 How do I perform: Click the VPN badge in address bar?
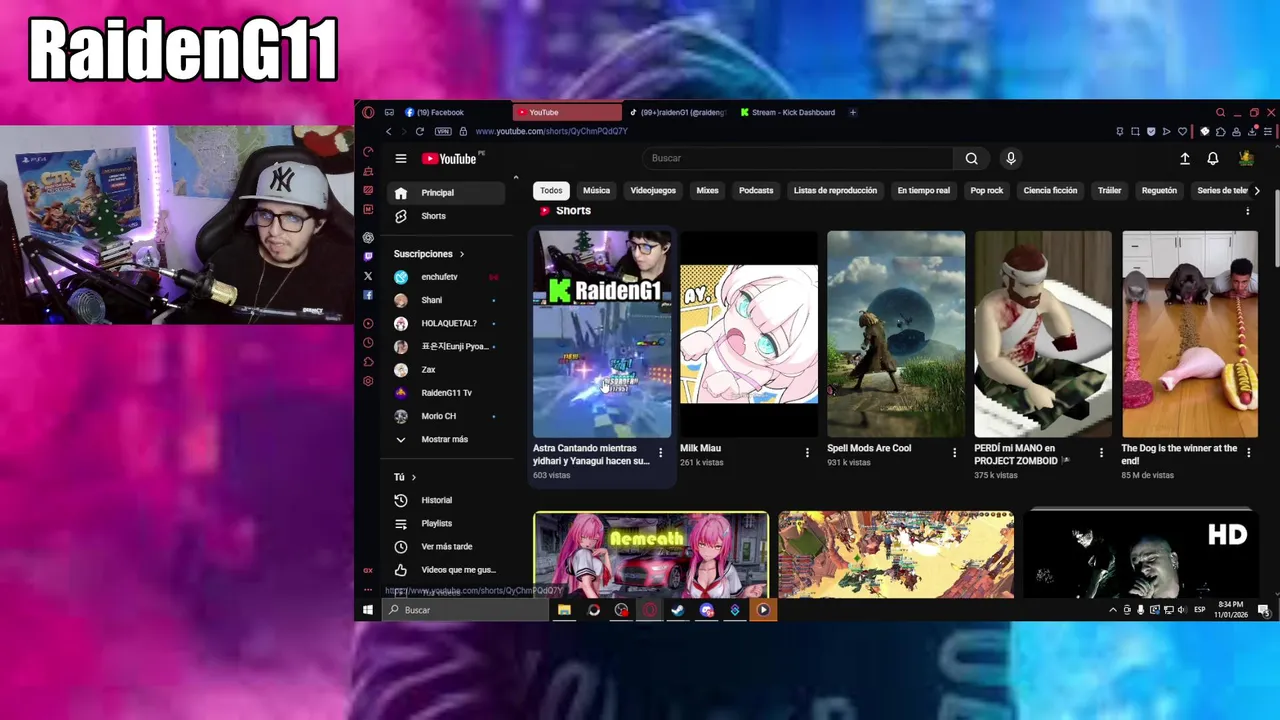443,131
